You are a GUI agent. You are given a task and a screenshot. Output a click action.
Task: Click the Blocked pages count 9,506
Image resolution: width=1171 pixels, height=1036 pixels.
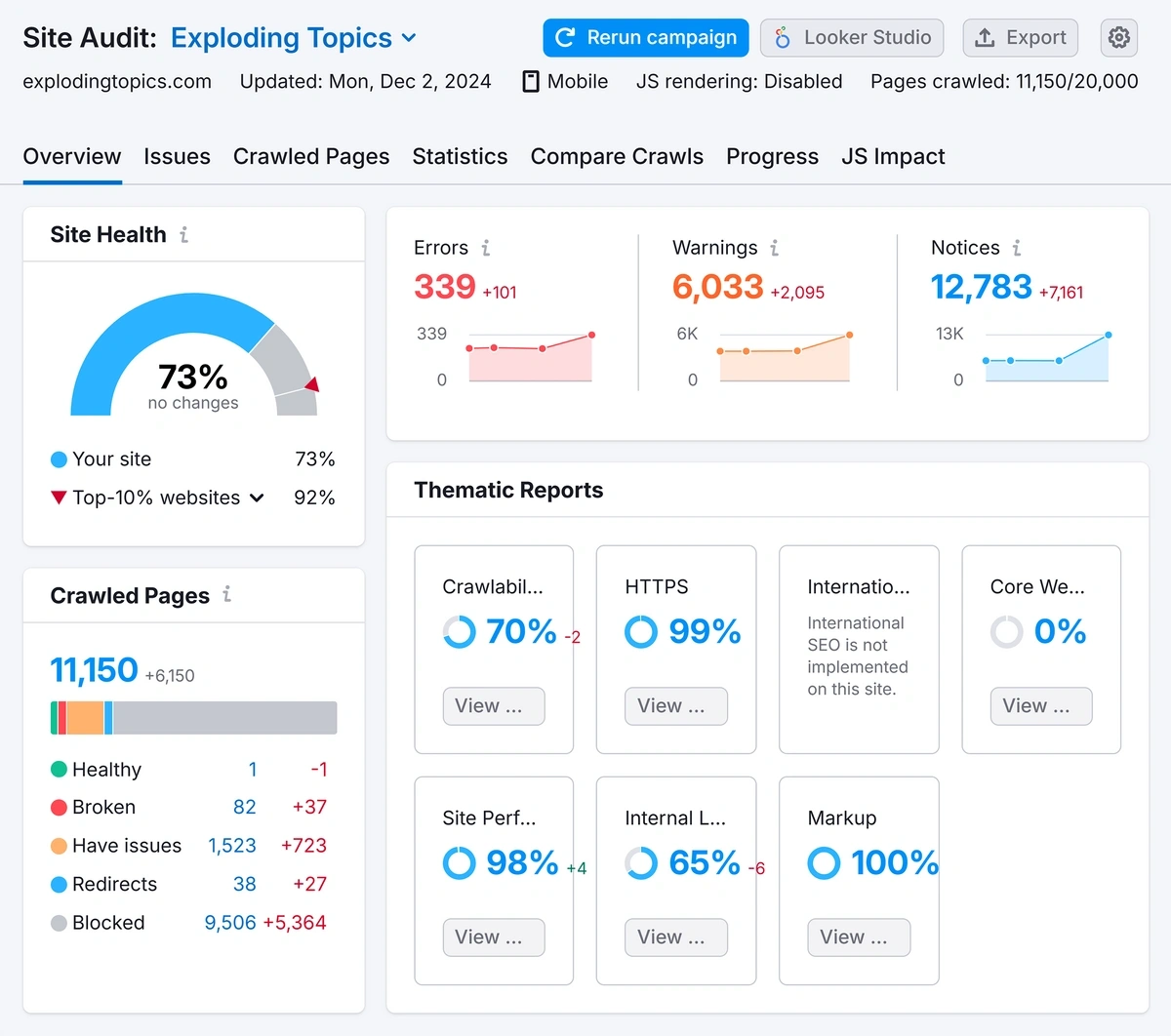pos(230,923)
